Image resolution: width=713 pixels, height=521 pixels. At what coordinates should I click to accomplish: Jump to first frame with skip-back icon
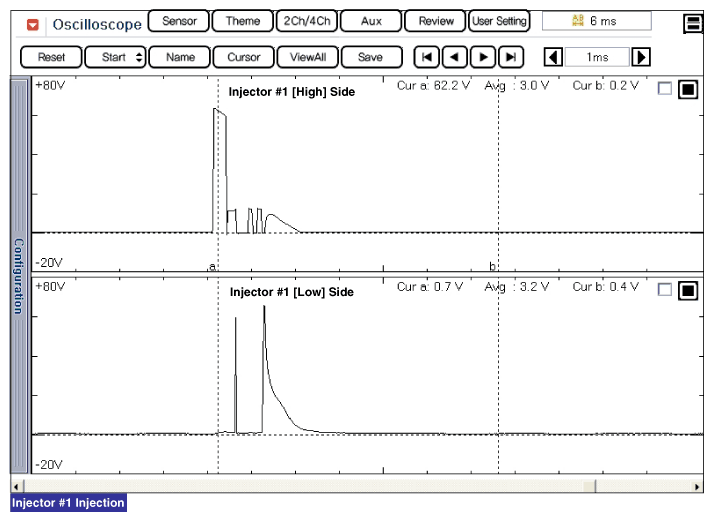426,57
